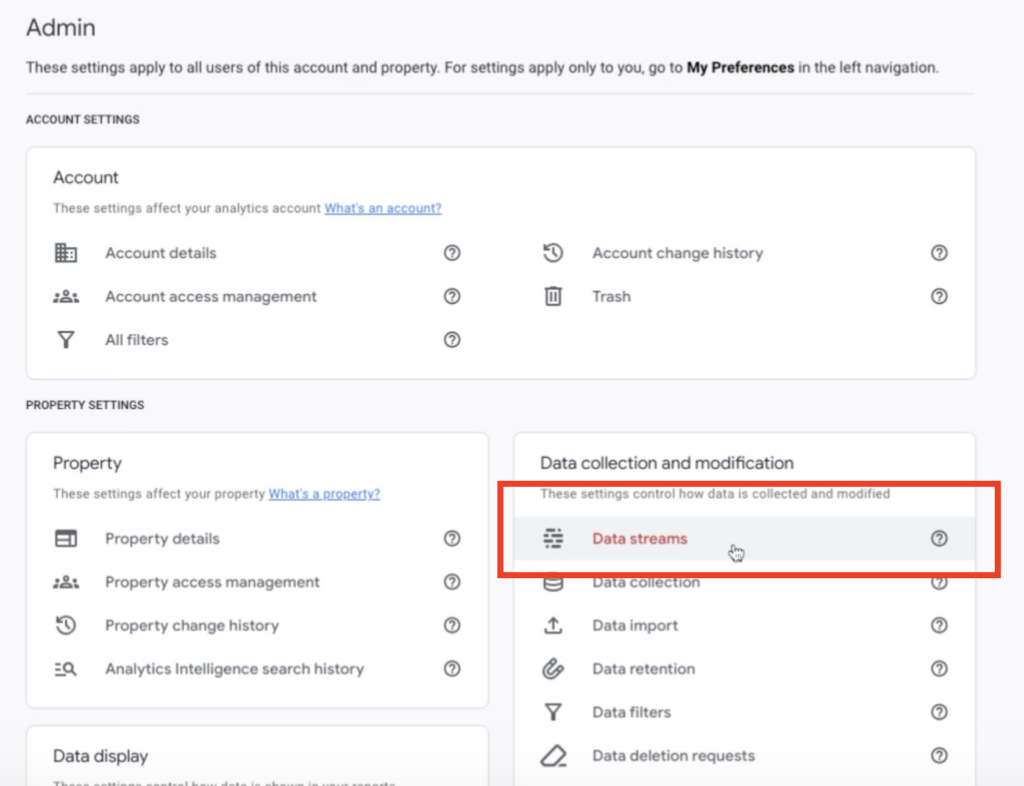
Task: Open help for Trash
Action: [939, 296]
